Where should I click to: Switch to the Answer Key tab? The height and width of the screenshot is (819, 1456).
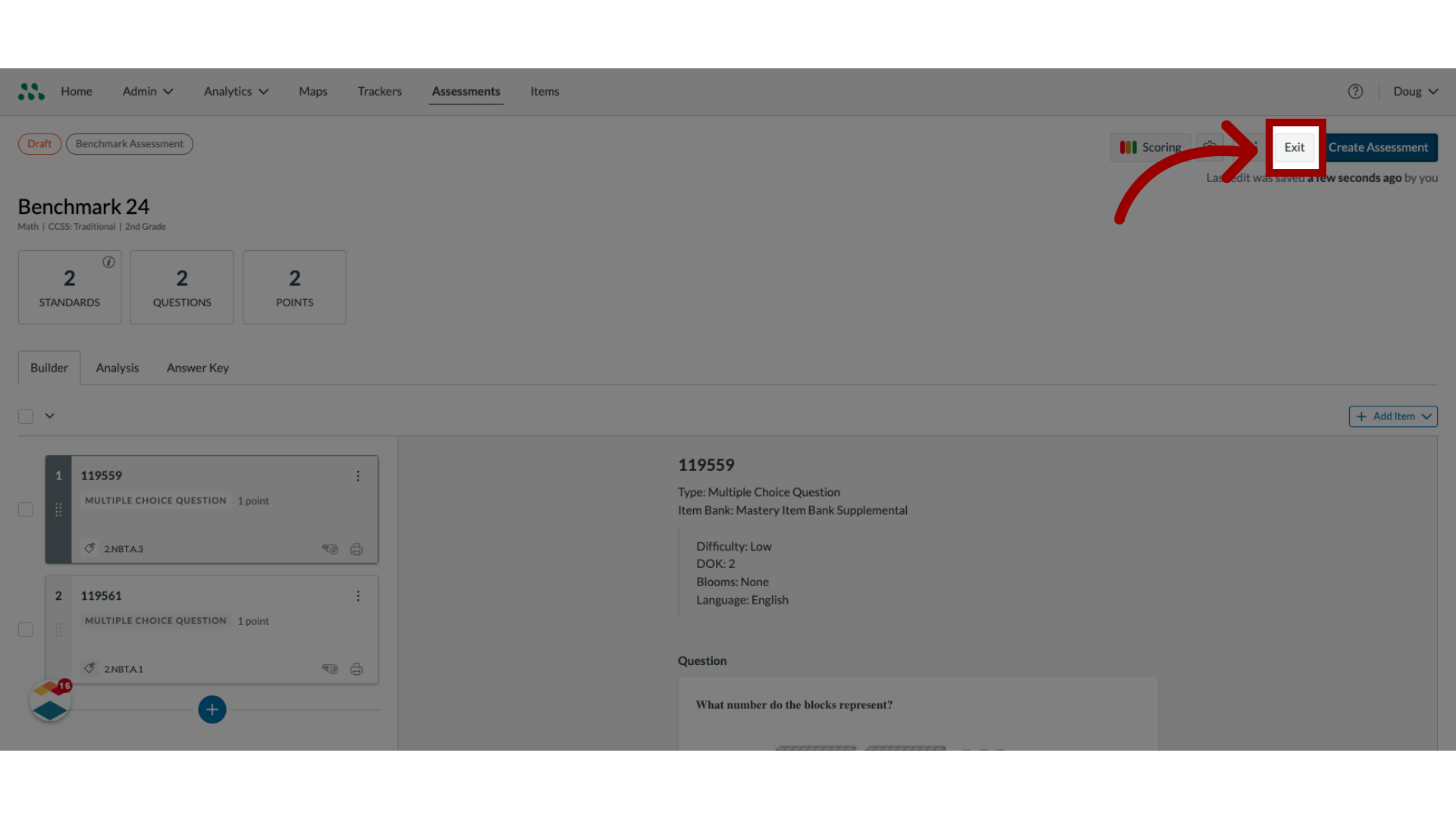[197, 367]
